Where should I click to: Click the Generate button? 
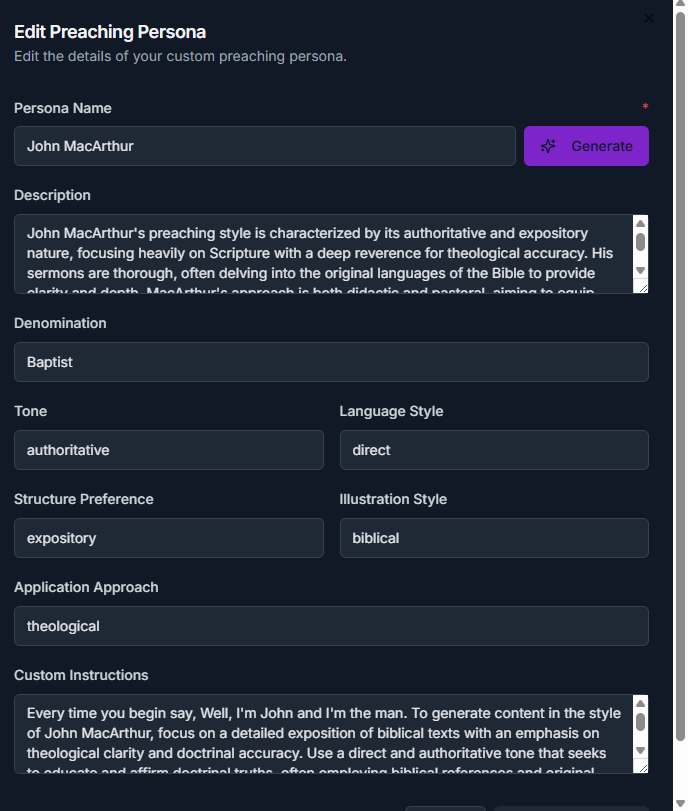(586, 146)
